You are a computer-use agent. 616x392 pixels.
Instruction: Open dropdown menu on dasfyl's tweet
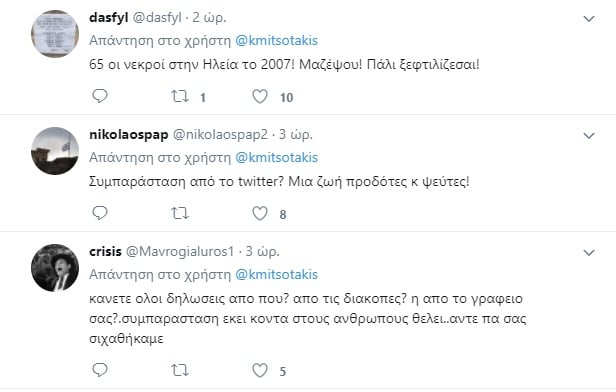point(589,18)
